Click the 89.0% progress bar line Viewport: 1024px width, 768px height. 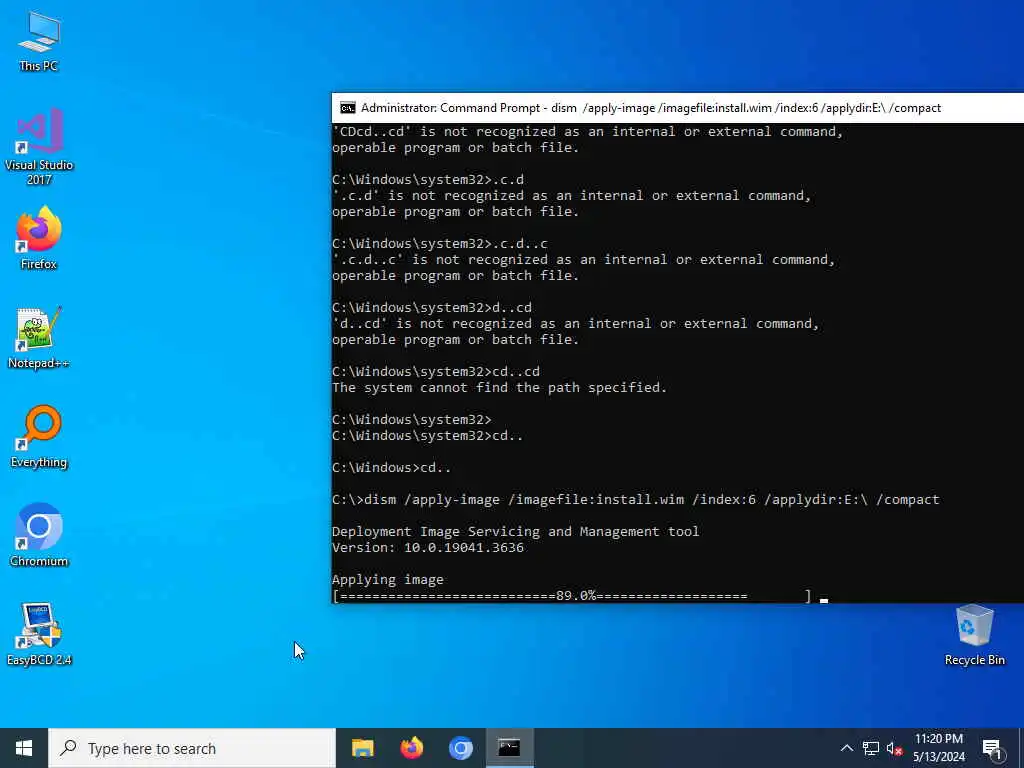pyautogui.click(x=572, y=596)
